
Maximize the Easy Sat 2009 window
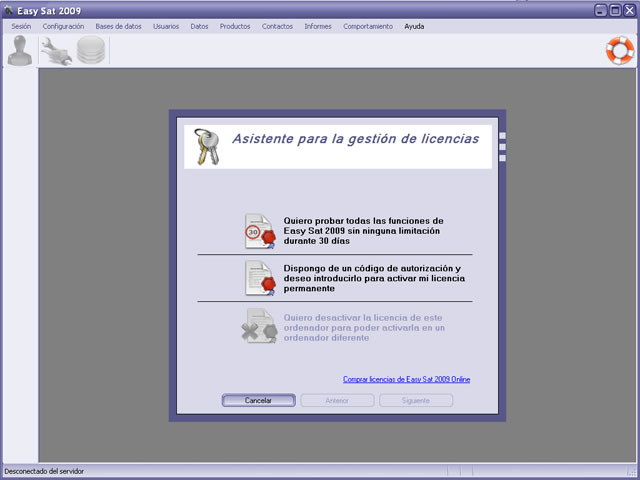(x=615, y=10)
